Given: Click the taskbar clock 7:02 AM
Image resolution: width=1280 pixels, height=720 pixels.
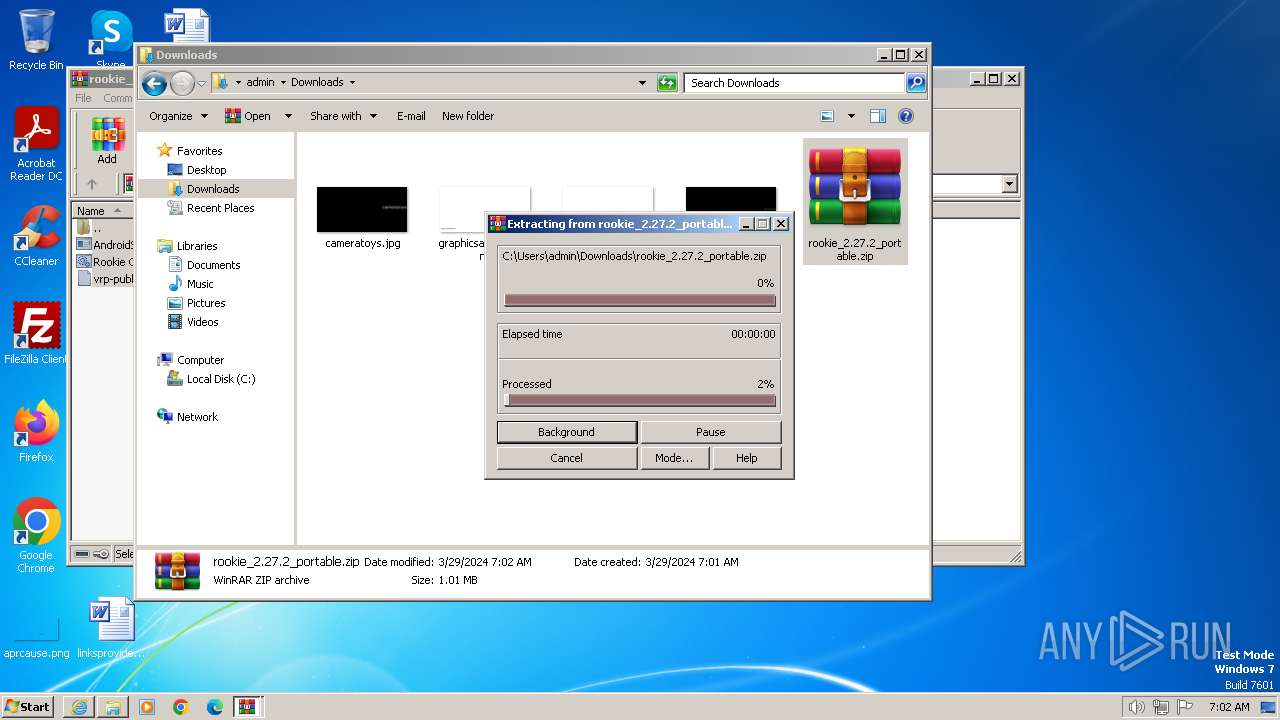Looking at the screenshot, I should 1229,707.
